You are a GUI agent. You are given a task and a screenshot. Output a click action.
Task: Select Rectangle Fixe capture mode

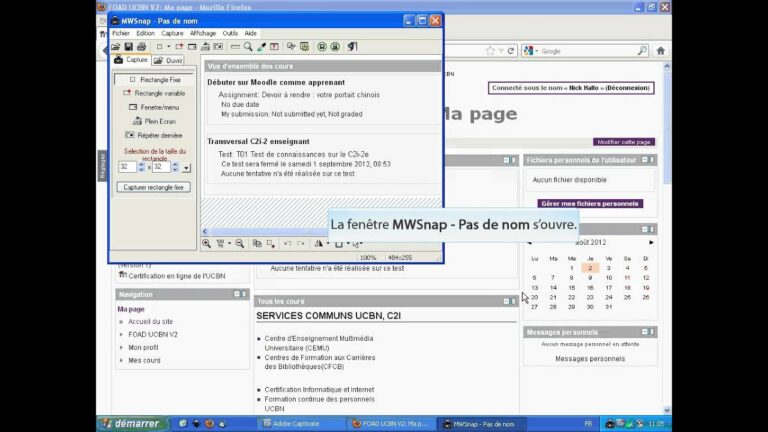154,79
